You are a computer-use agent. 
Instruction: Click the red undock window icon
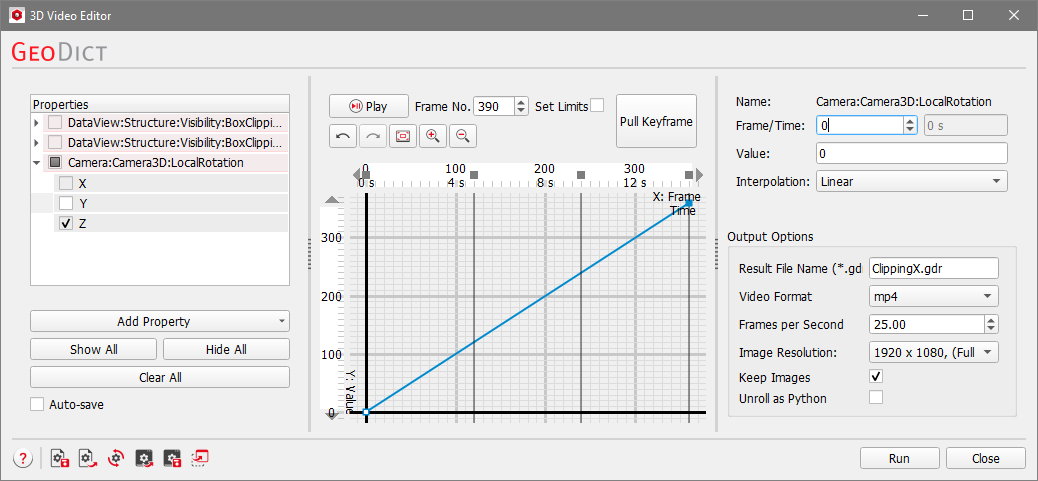click(200, 458)
